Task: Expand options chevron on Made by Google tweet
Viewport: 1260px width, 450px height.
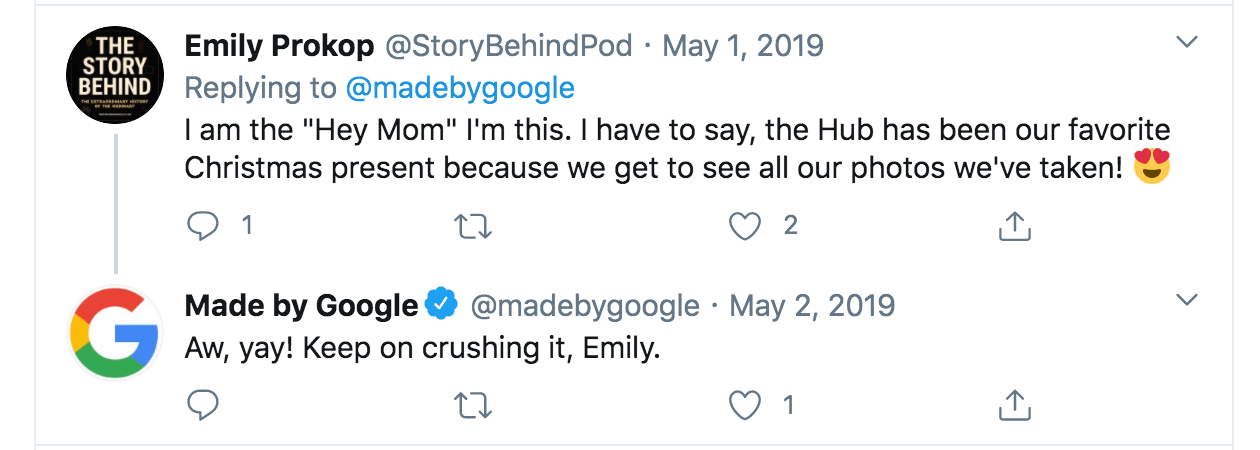Action: point(1187,300)
